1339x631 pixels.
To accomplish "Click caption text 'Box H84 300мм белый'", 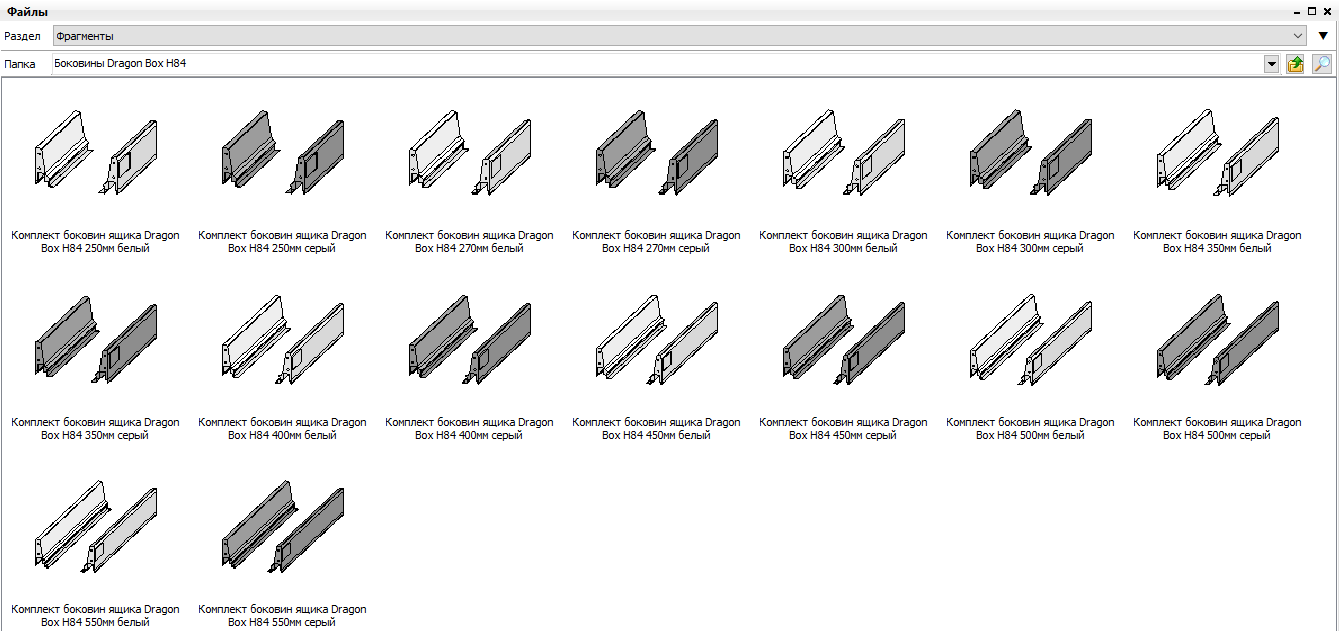I will tap(844, 249).
